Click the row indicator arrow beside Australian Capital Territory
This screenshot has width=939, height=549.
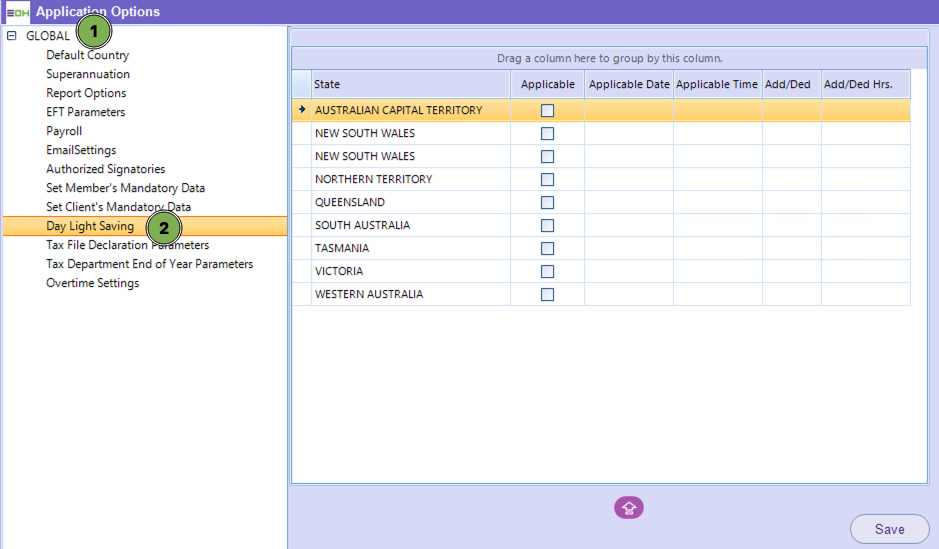(x=302, y=110)
